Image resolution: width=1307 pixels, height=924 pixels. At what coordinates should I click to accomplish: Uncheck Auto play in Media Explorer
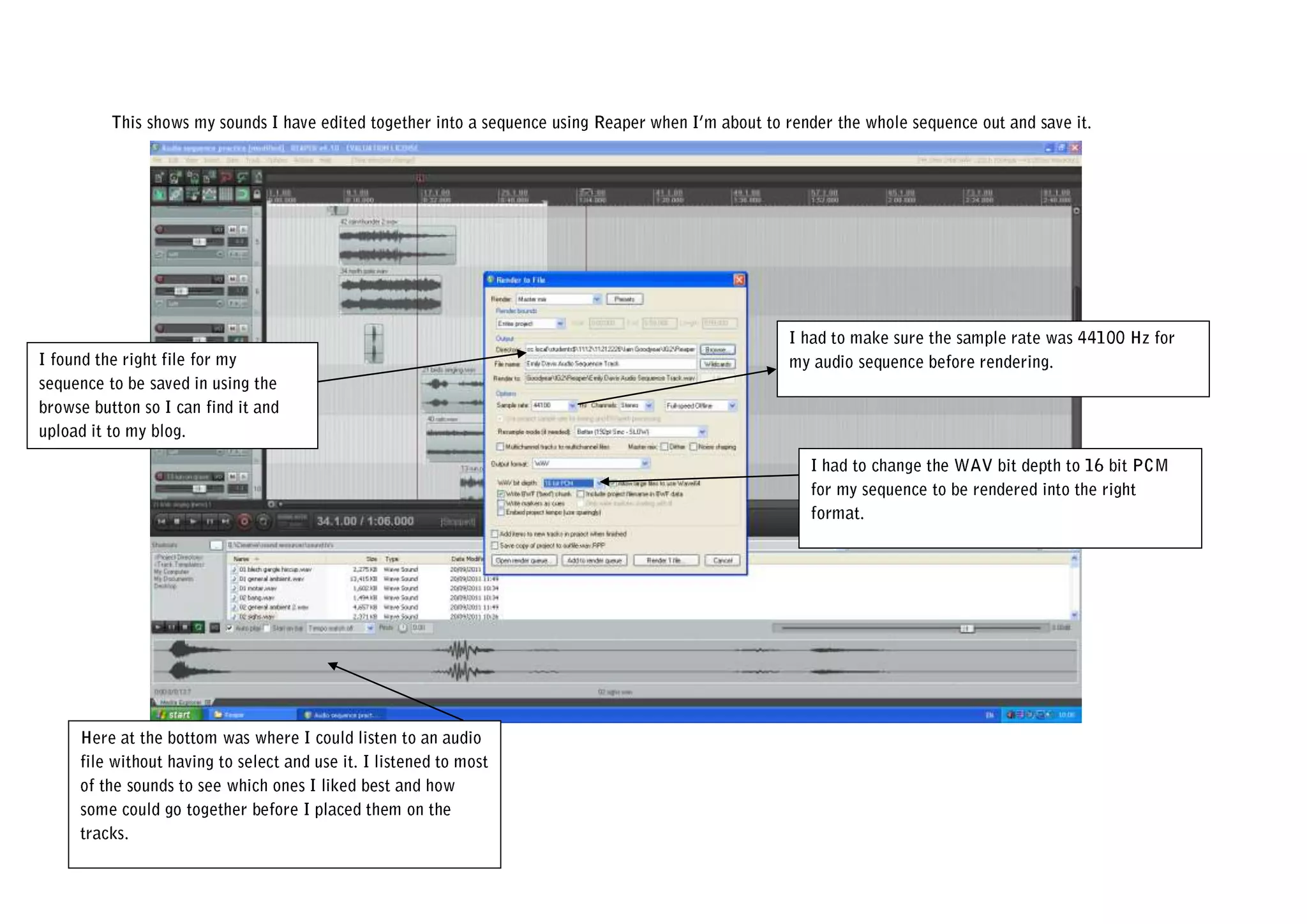coord(230,628)
